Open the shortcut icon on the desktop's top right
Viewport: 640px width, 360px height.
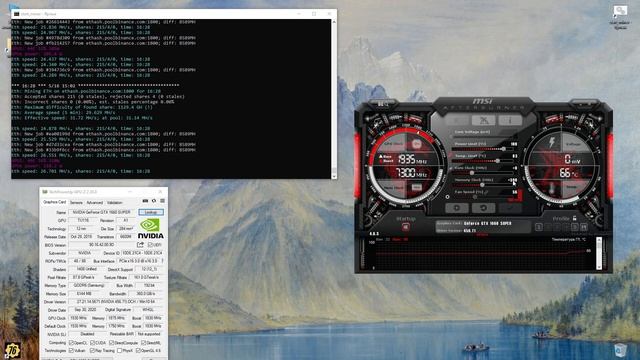tap(620, 16)
